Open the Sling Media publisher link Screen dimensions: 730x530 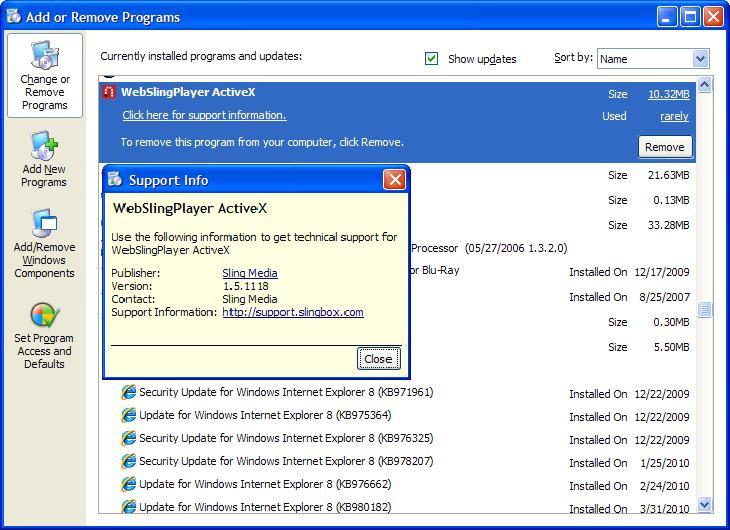coord(250,273)
